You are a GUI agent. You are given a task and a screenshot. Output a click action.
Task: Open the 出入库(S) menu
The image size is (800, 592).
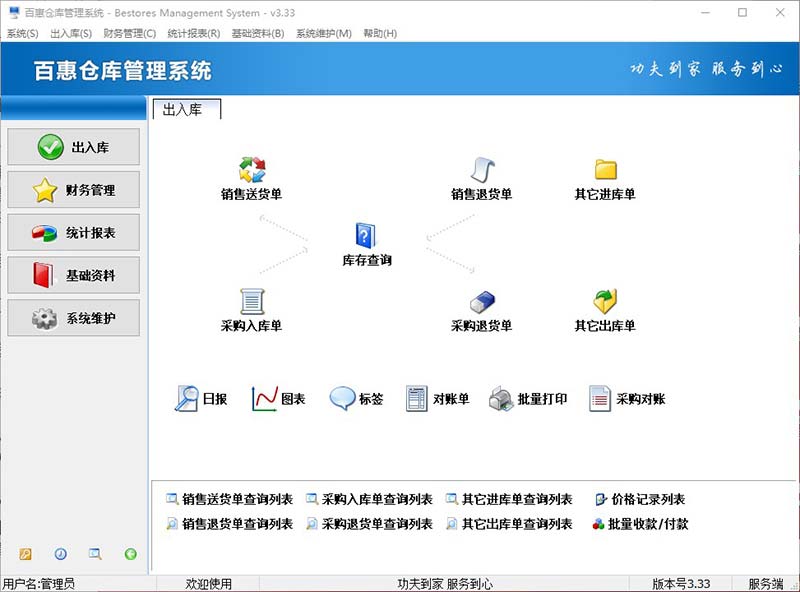[71, 34]
